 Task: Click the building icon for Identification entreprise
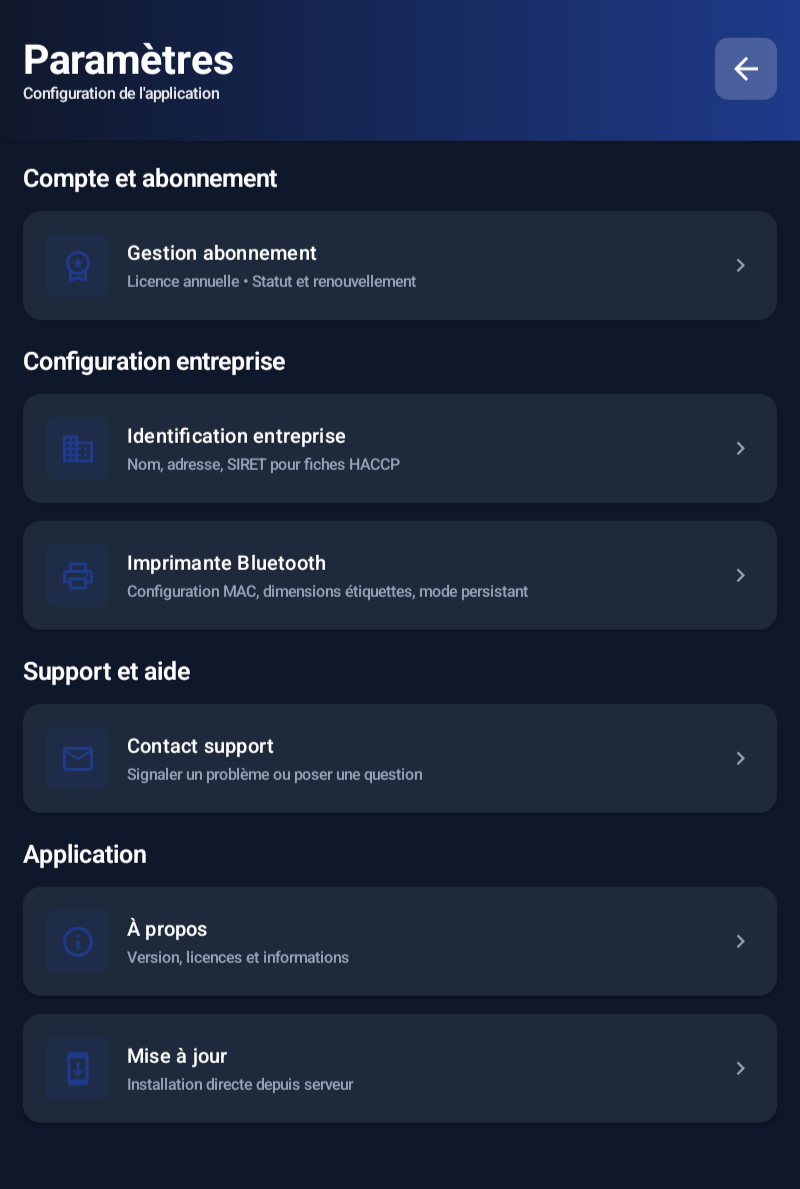[78, 448]
